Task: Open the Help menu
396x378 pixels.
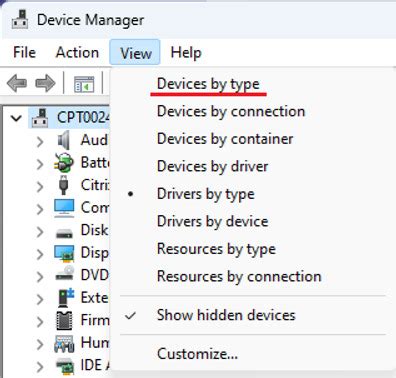Action: pos(186,52)
